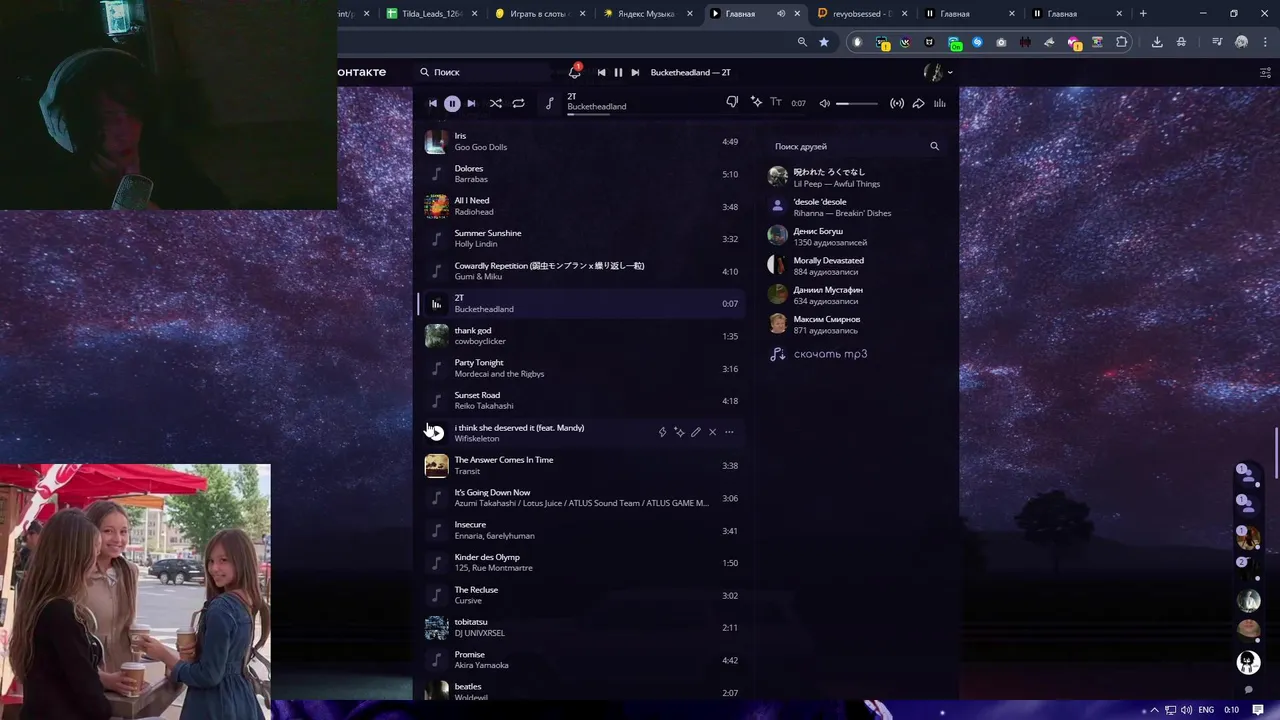The height and width of the screenshot is (720, 1280).
Task: Show lyrics with the Tt icon
Action: (775, 102)
